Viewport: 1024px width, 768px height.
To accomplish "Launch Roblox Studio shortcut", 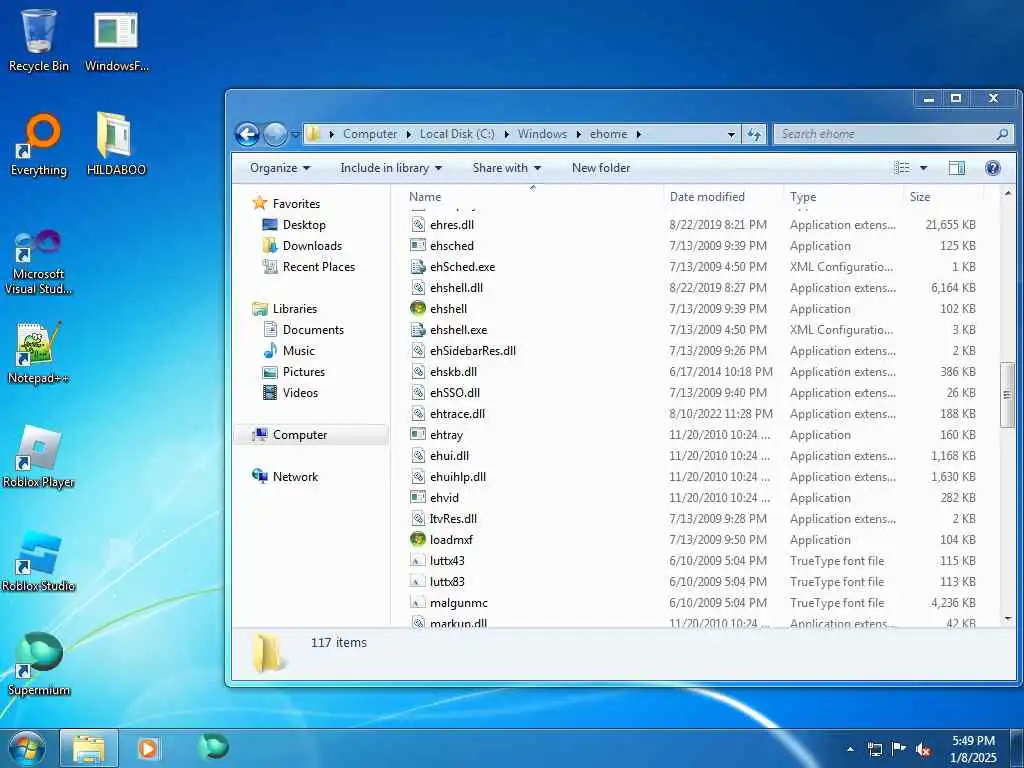I will pyautogui.click(x=39, y=560).
